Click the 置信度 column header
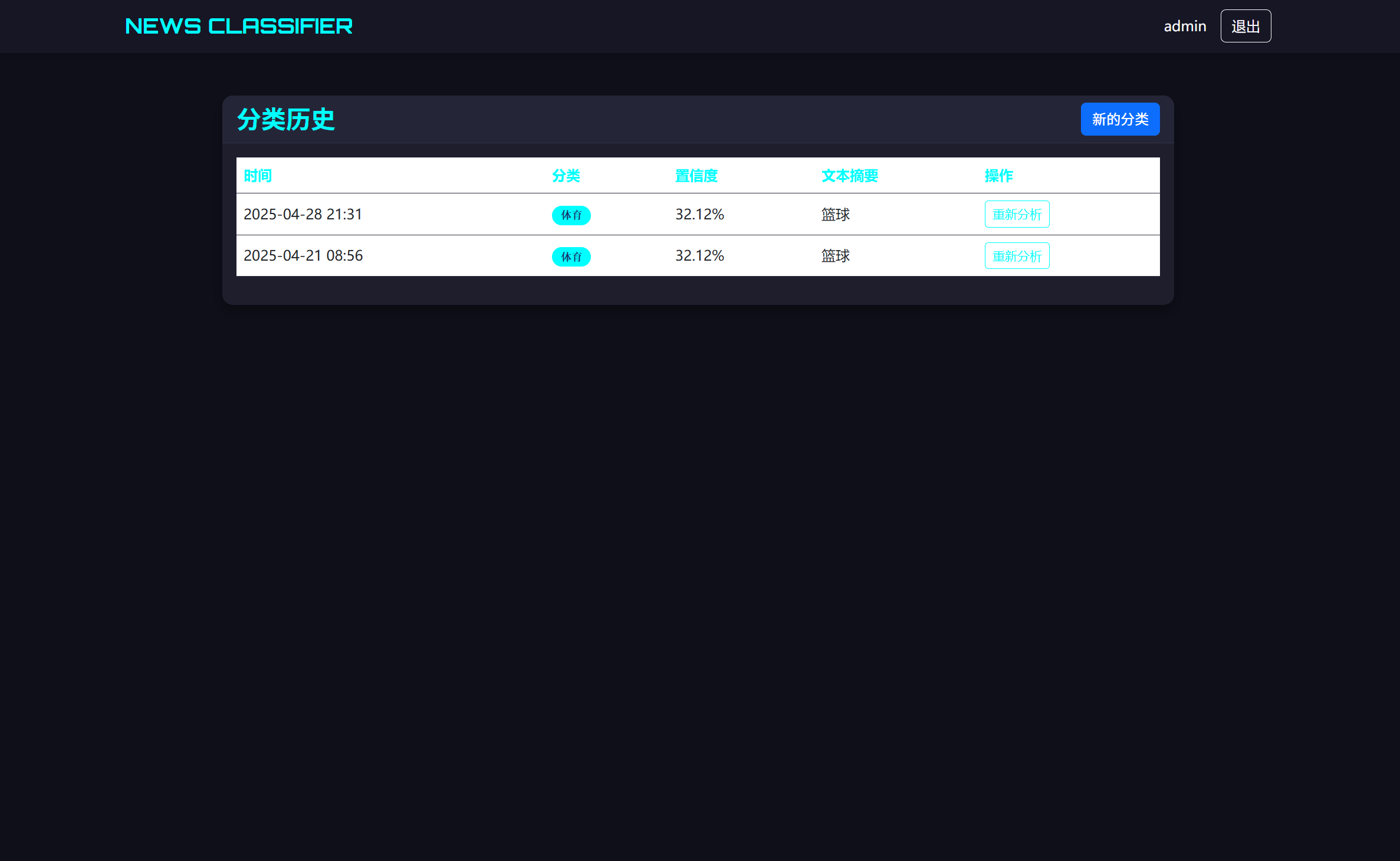Viewport: 1400px width, 861px height. 696,176
